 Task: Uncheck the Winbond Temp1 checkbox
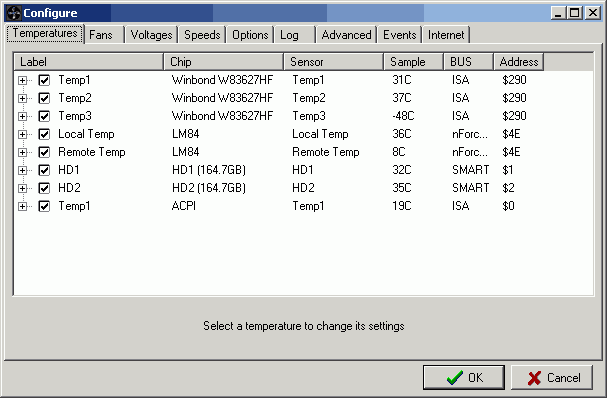(44, 80)
